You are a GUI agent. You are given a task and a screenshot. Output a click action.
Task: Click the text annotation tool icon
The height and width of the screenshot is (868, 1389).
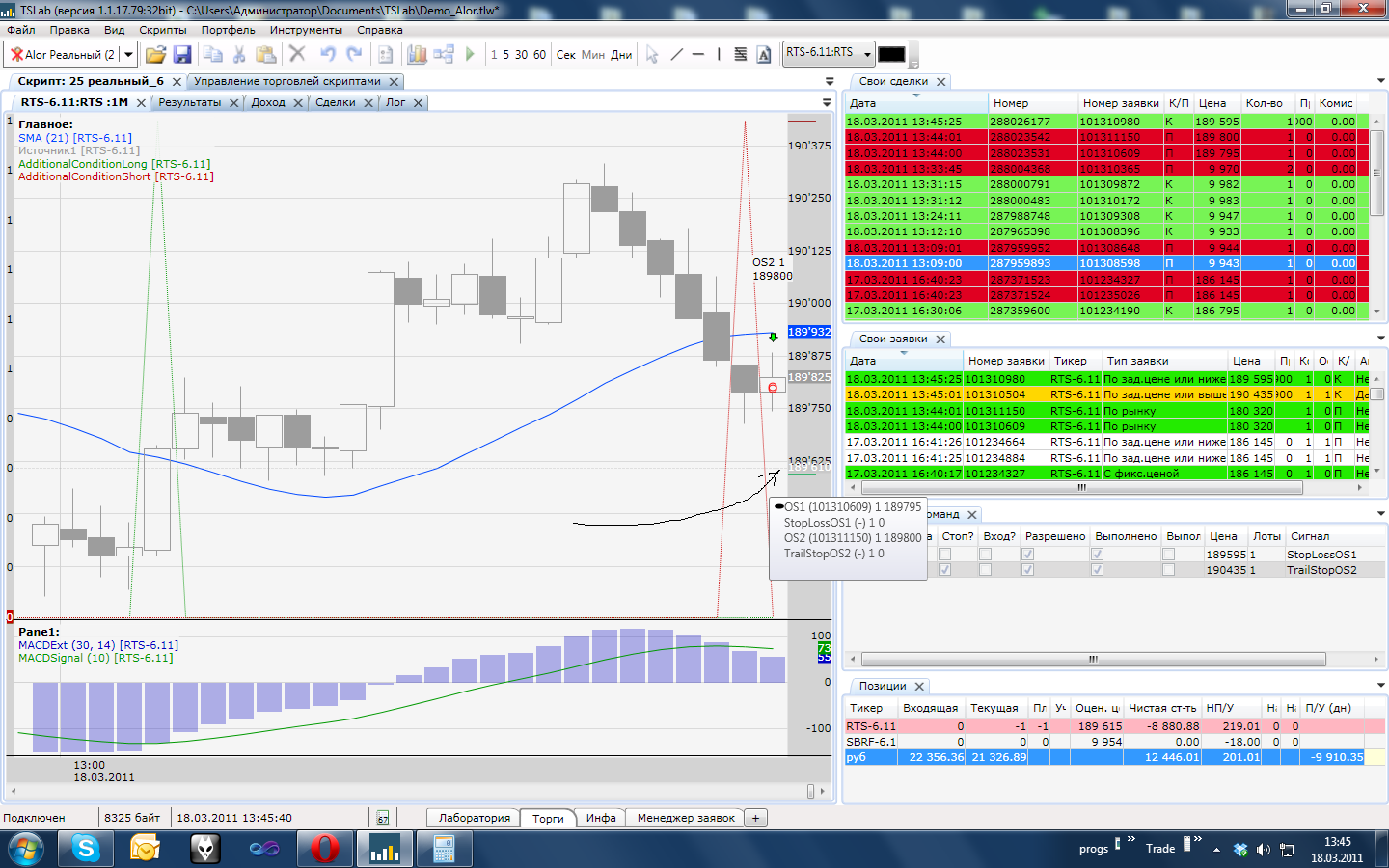[764, 54]
